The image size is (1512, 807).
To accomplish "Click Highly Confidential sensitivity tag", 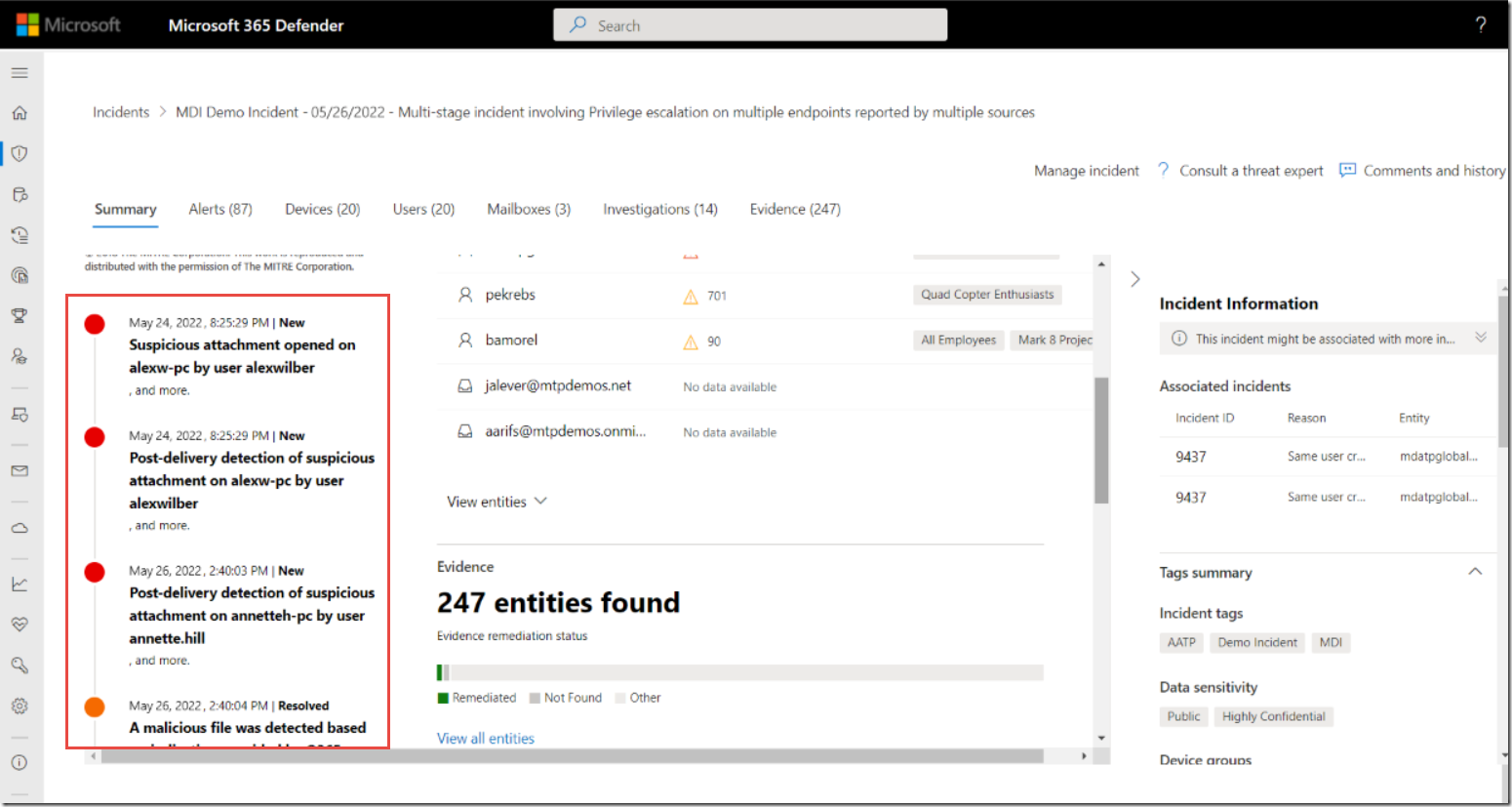I will [x=1273, y=716].
